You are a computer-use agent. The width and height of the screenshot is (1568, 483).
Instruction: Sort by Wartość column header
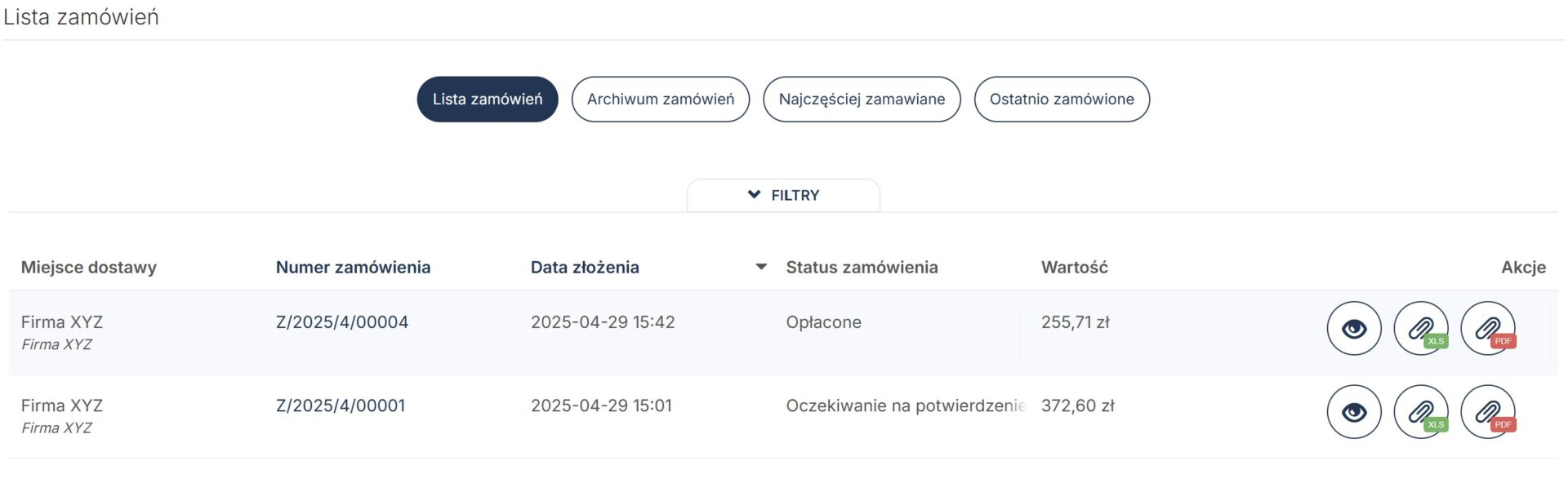(1074, 267)
